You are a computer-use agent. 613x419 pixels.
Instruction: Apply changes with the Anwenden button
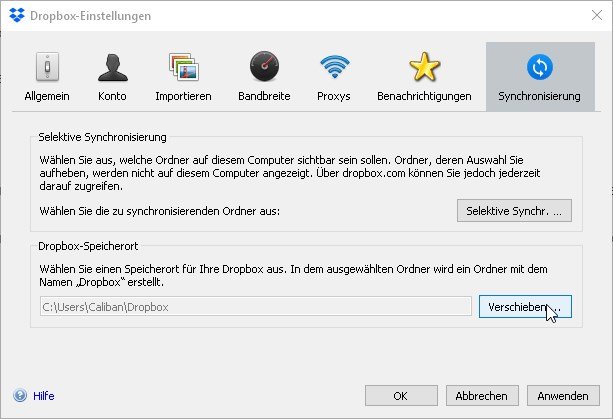[x=563, y=396]
